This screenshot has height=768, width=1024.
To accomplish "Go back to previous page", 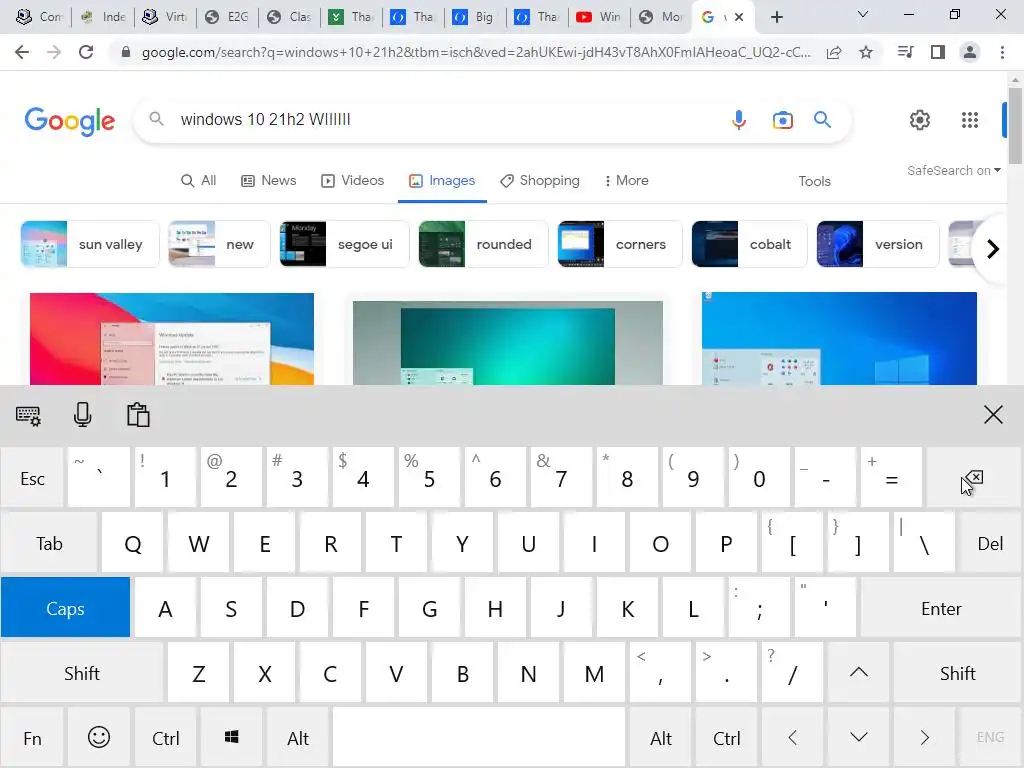I will (x=22, y=52).
